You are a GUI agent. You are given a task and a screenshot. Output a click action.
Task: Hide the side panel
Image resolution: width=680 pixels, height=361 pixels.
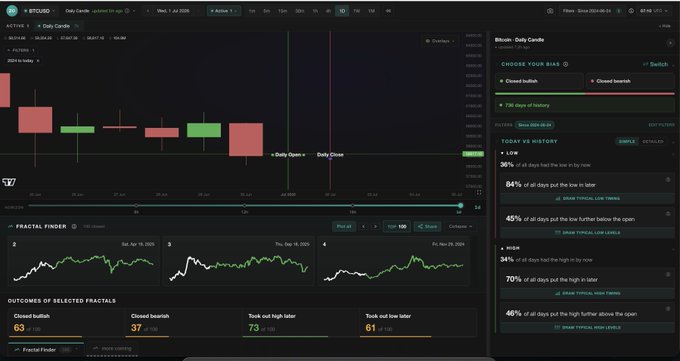tap(664, 26)
